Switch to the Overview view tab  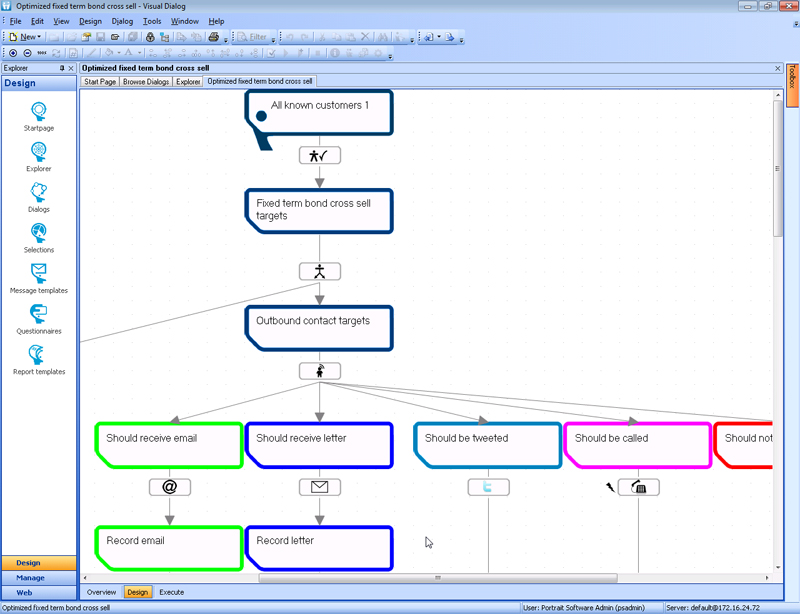[x=102, y=592]
